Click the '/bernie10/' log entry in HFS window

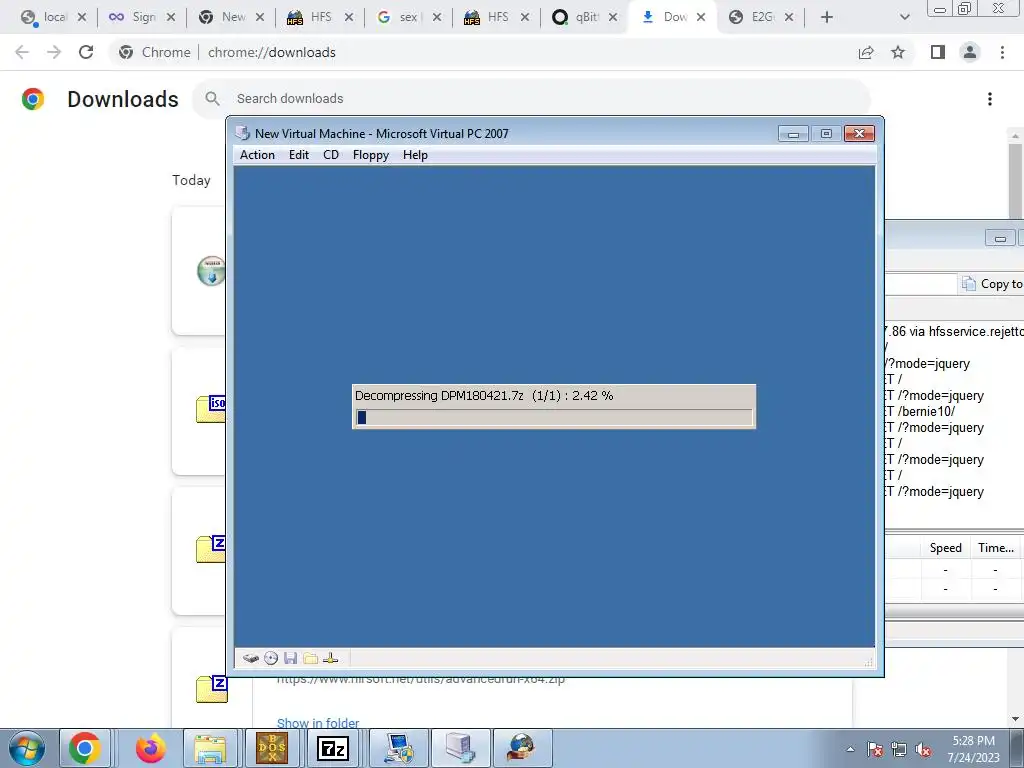pos(921,411)
